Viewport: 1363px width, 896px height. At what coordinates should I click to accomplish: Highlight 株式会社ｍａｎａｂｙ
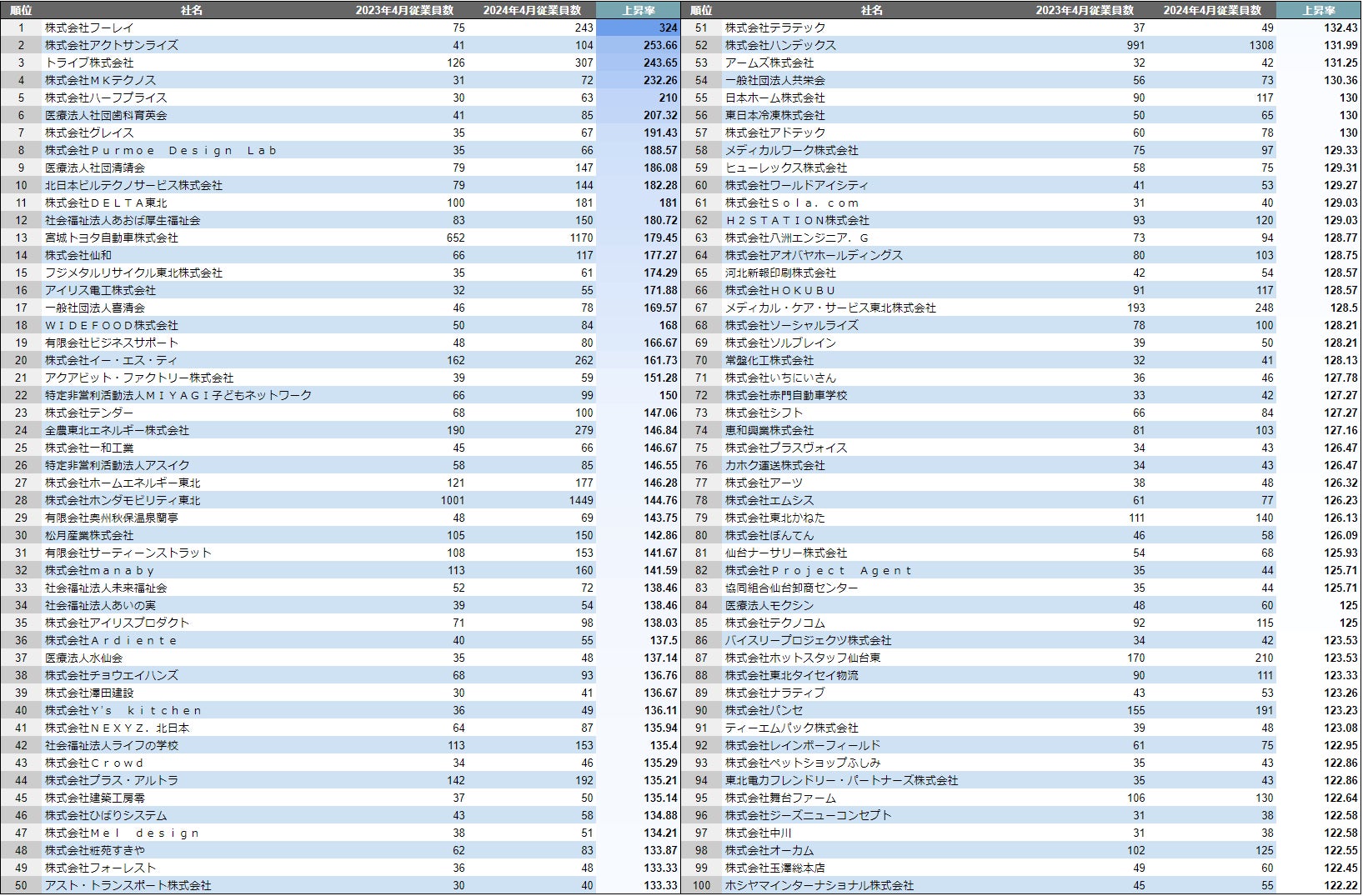[x=100, y=570]
